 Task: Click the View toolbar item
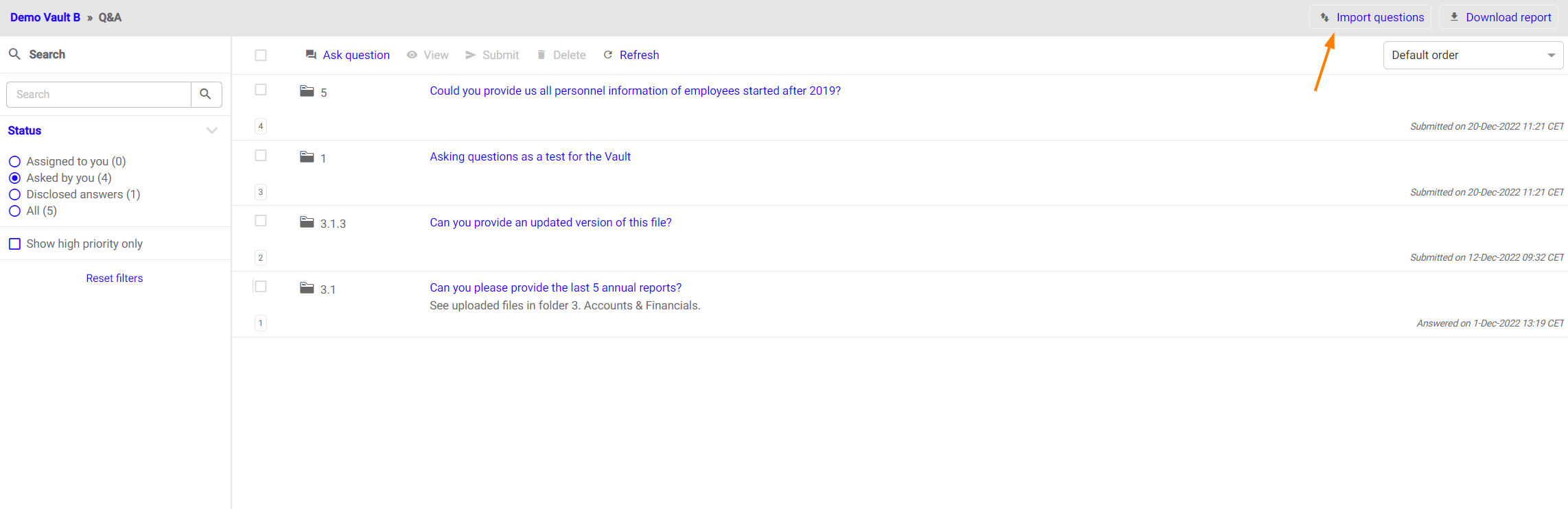pyautogui.click(x=428, y=55)
